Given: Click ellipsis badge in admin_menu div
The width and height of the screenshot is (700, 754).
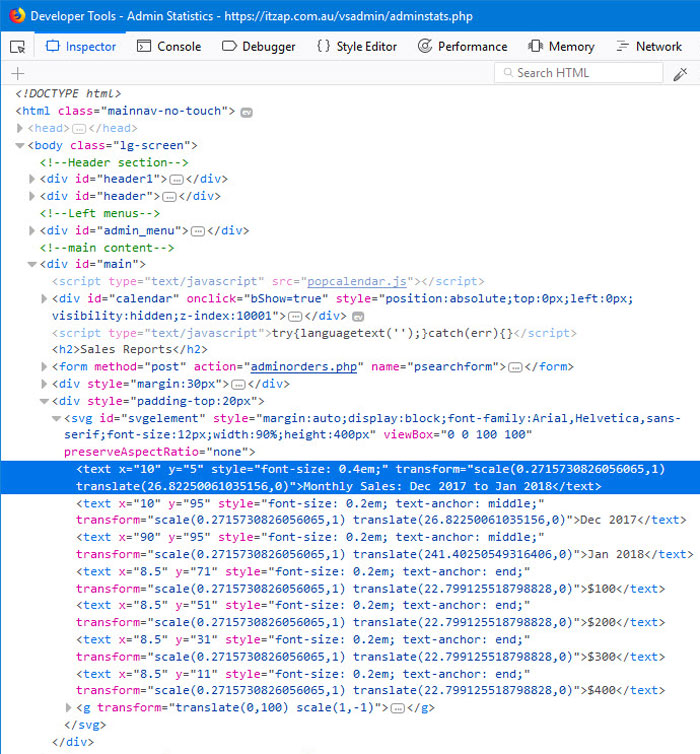Looking at the screenshot, I should pyautogui.click(x=198, y=231).
